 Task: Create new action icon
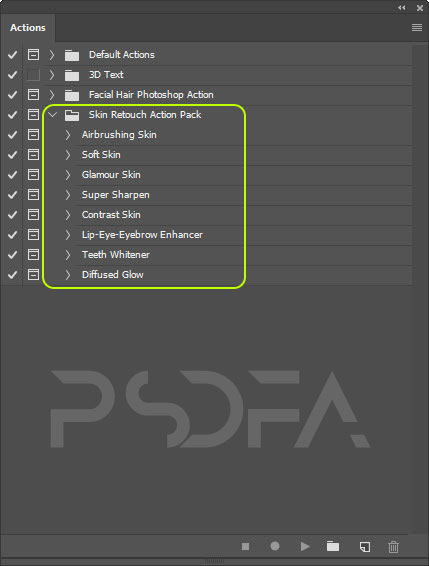click(x=365, y=547)
